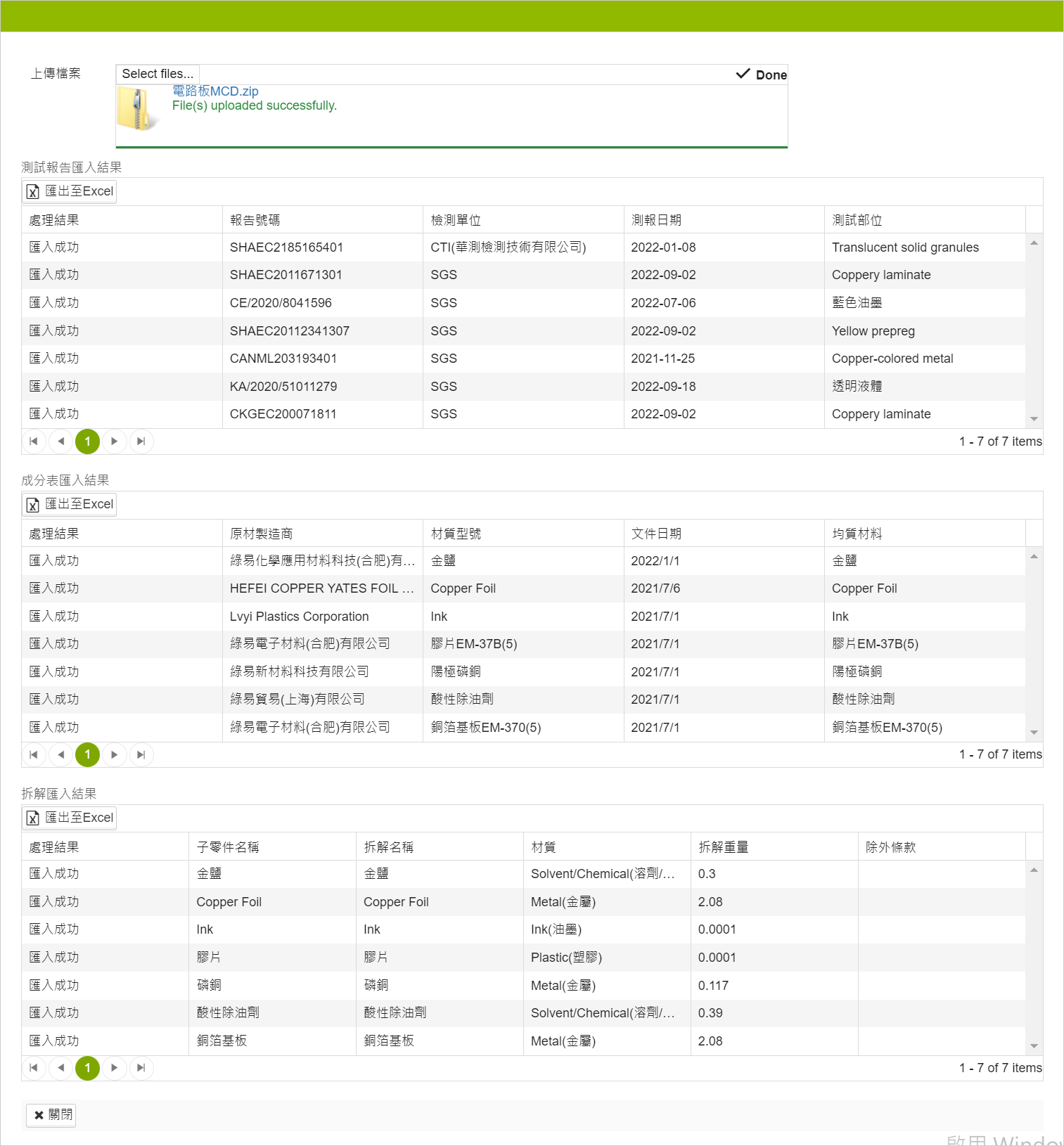Screen dimensions: 1064x1146
Task: Click scroll-up arrow of disassembly results grid
Action: (x=1034, y=870)
